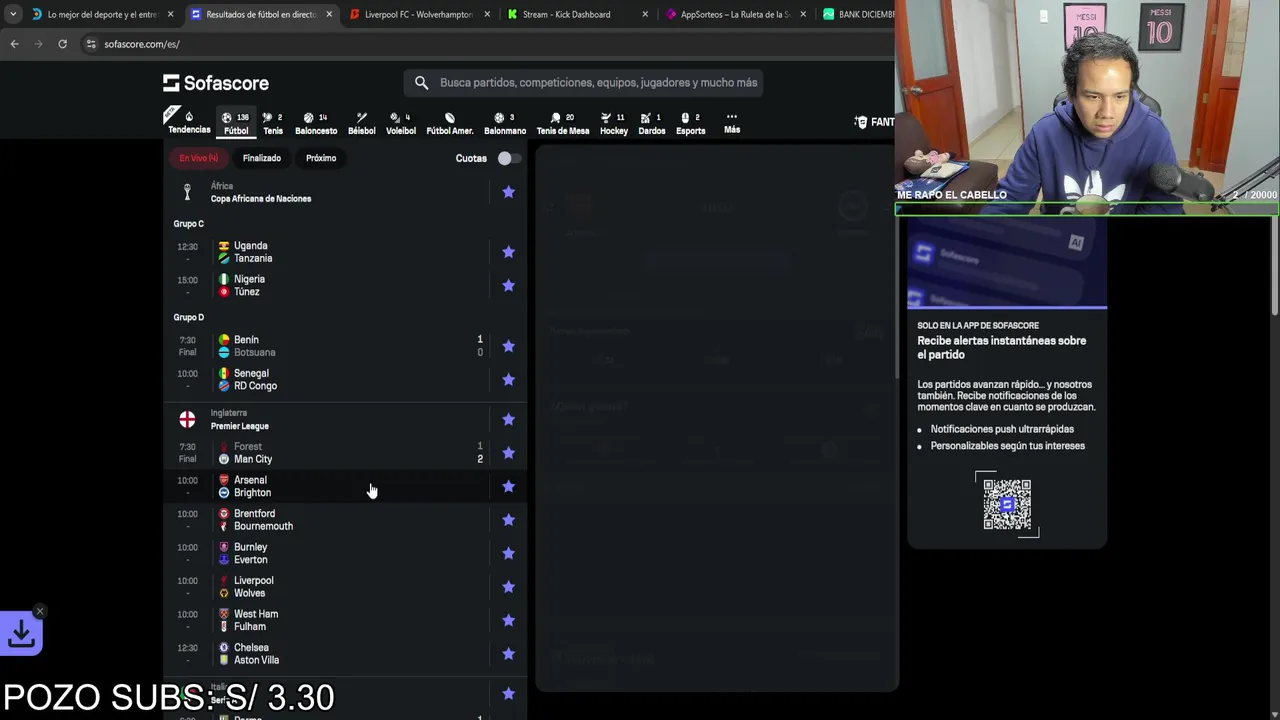Open the Más sports menu
1280x720 pixels.
(x=732, y=123)
